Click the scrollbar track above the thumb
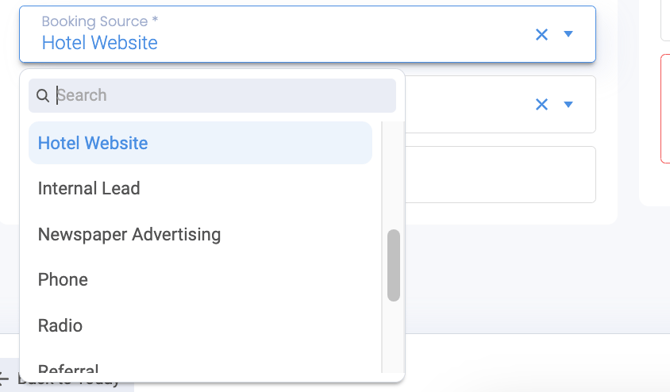The width and height of the screenshot is (670, 392). click(394, 175)
